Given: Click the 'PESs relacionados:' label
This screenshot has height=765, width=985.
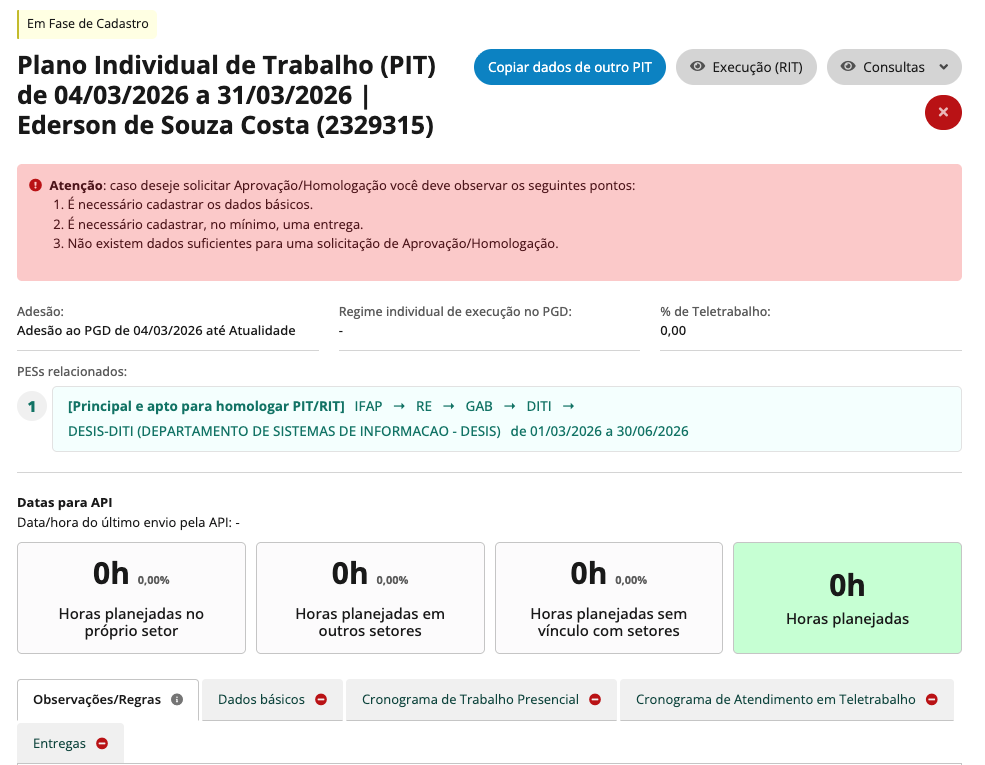Looking at the screenshot, I should pos(72,372).
